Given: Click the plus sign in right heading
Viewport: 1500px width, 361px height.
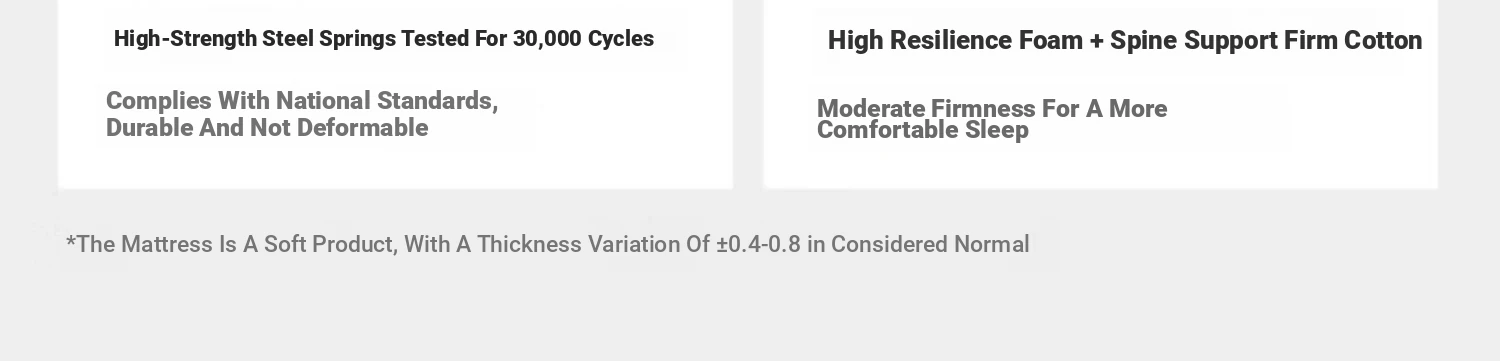Looking at the screenshot, I should (1097, 42).
